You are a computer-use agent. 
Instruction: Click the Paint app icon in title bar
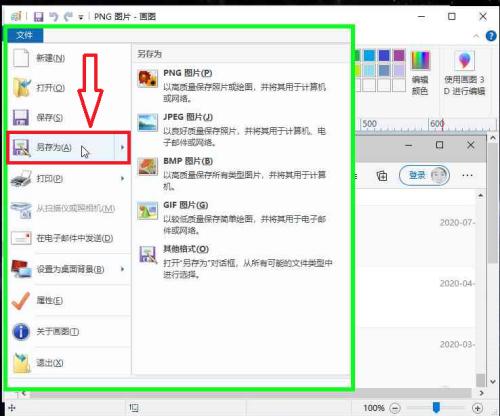tap(16, 16)
